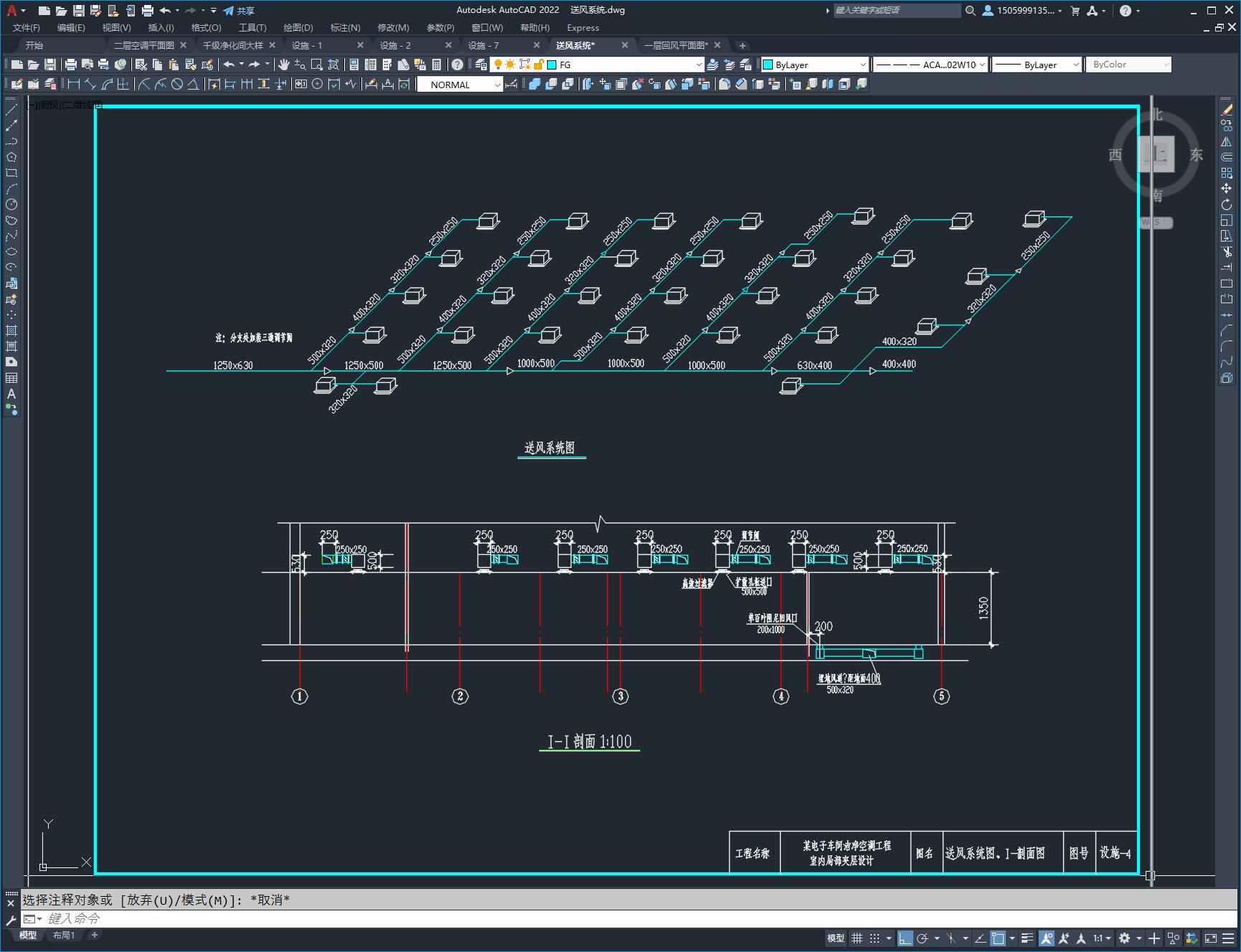The width and height of the screenshot is (1241, 952).
Task: Choose the Rotate tool
Action: click(x=1227, y=204)
